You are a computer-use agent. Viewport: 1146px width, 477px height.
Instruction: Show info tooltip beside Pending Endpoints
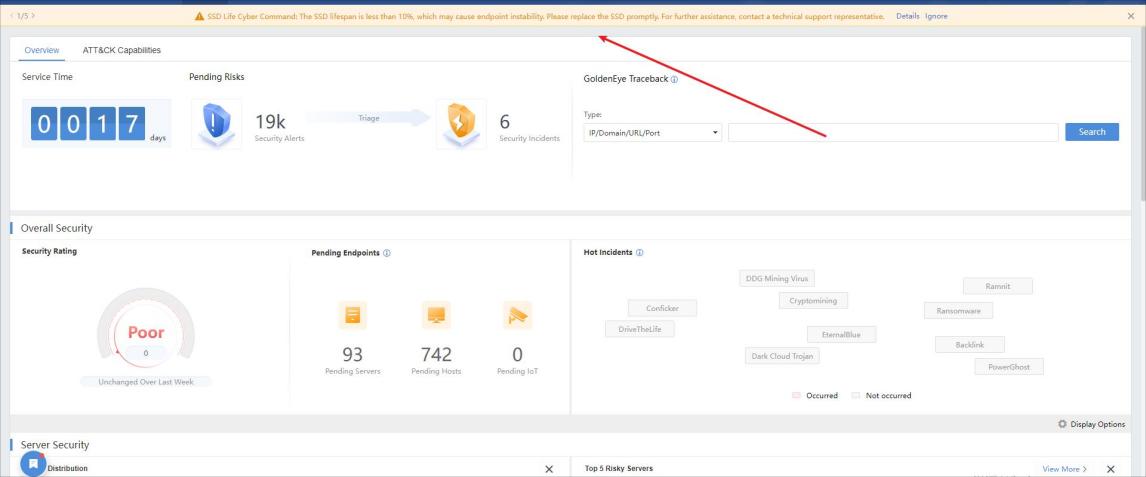[387, 253]
